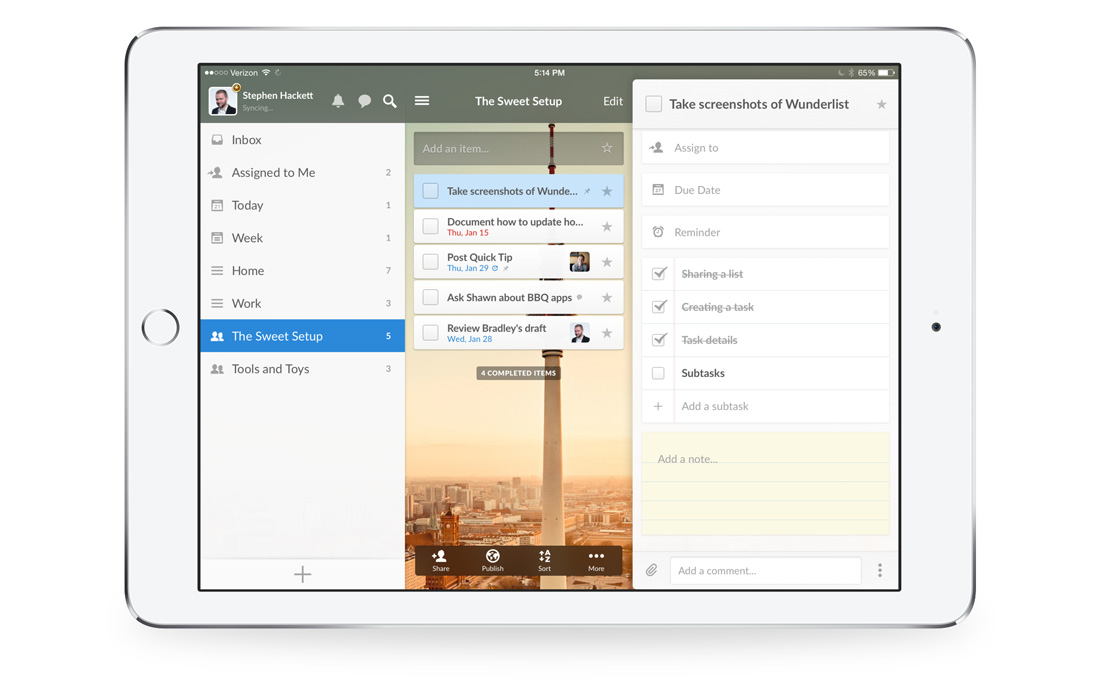
Task: Click Stephen Hackett's profile avatar
Action: coord(222,100)
